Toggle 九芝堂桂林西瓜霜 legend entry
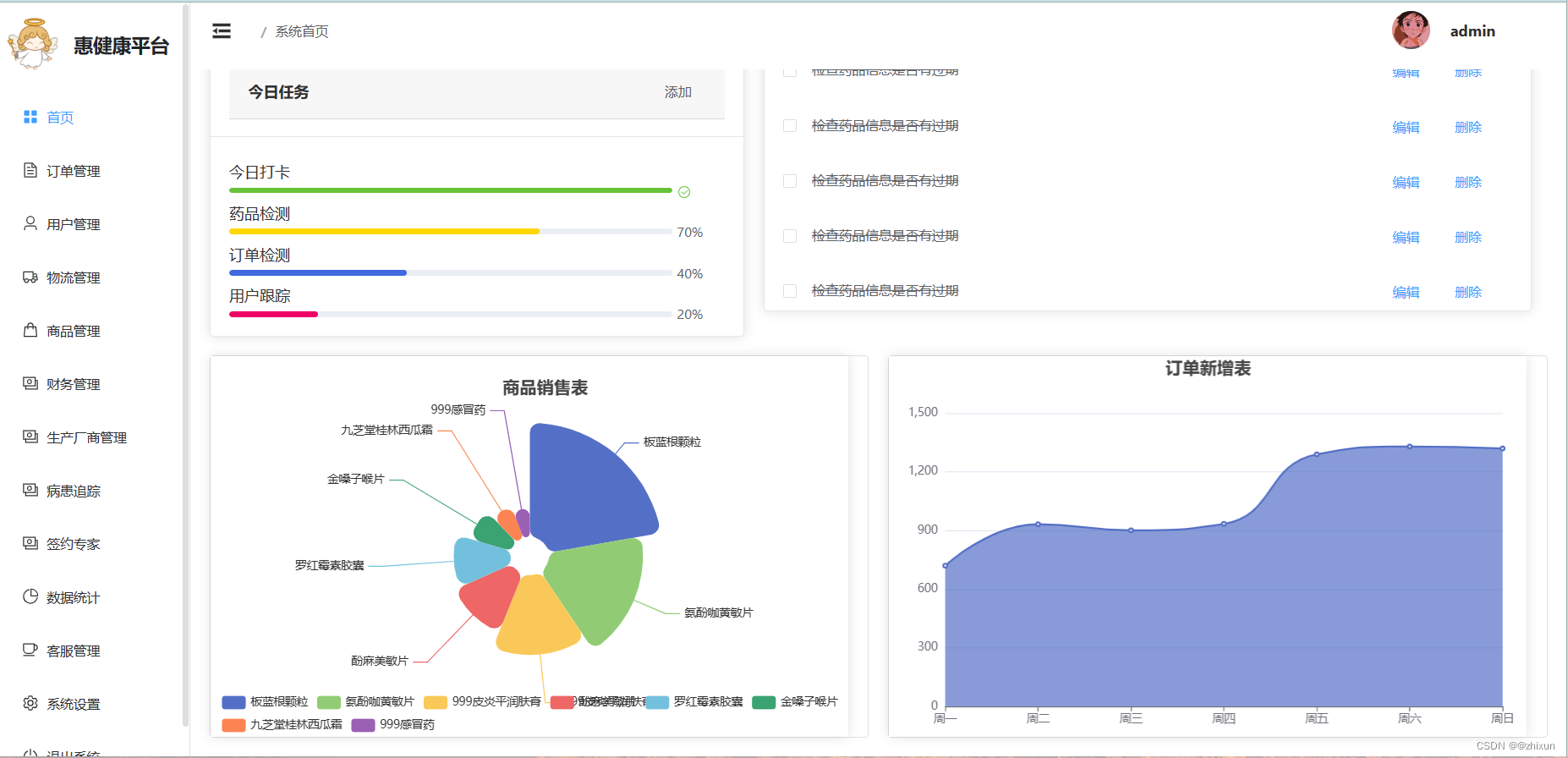This screenshot has width=1568, height=758. click(282, 725)
